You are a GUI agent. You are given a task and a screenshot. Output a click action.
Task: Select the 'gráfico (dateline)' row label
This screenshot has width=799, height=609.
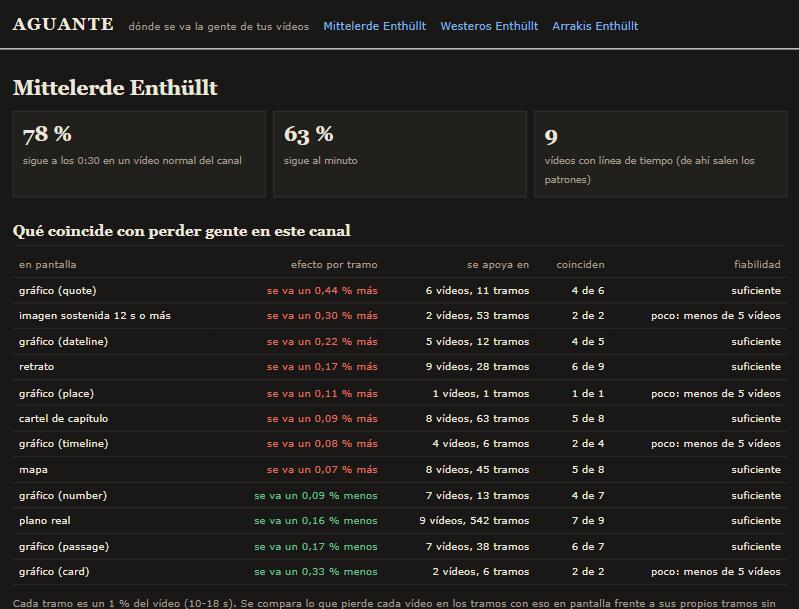[63, 341]
